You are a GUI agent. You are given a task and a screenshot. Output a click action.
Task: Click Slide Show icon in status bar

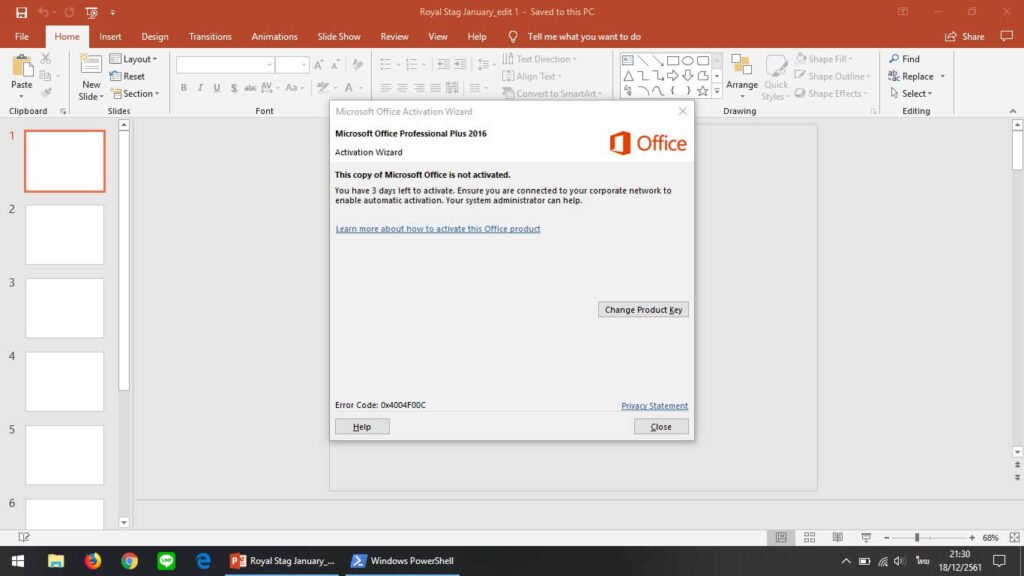(x=866, y=537)
